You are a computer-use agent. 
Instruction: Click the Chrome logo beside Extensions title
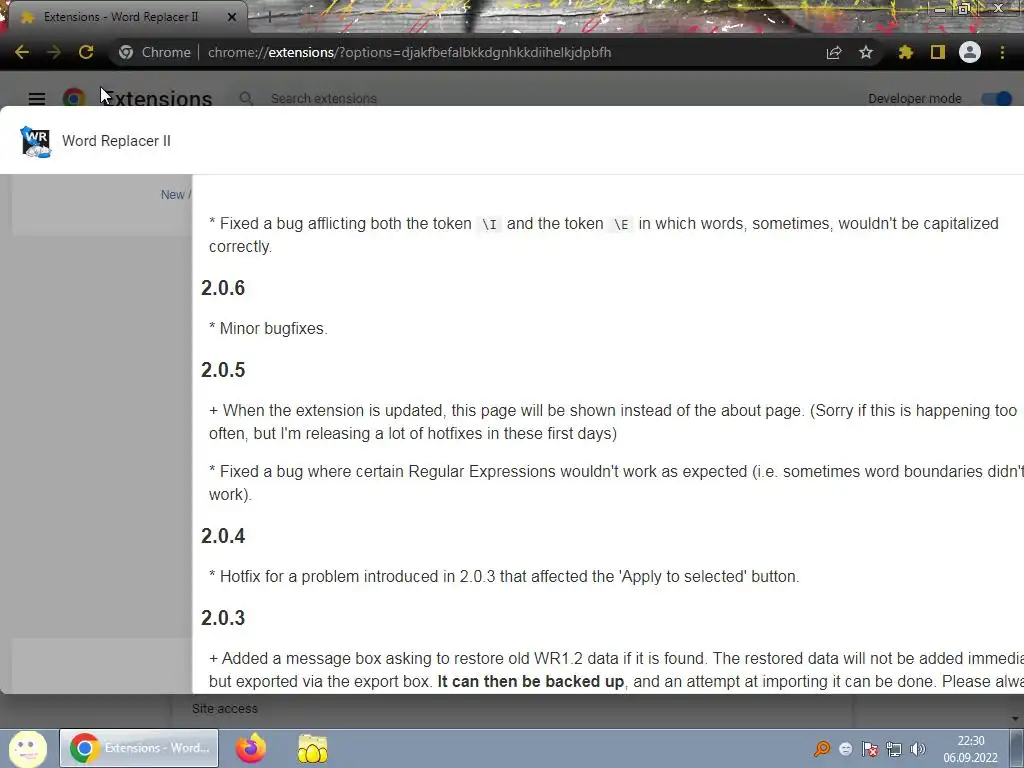tap(74, 97)
